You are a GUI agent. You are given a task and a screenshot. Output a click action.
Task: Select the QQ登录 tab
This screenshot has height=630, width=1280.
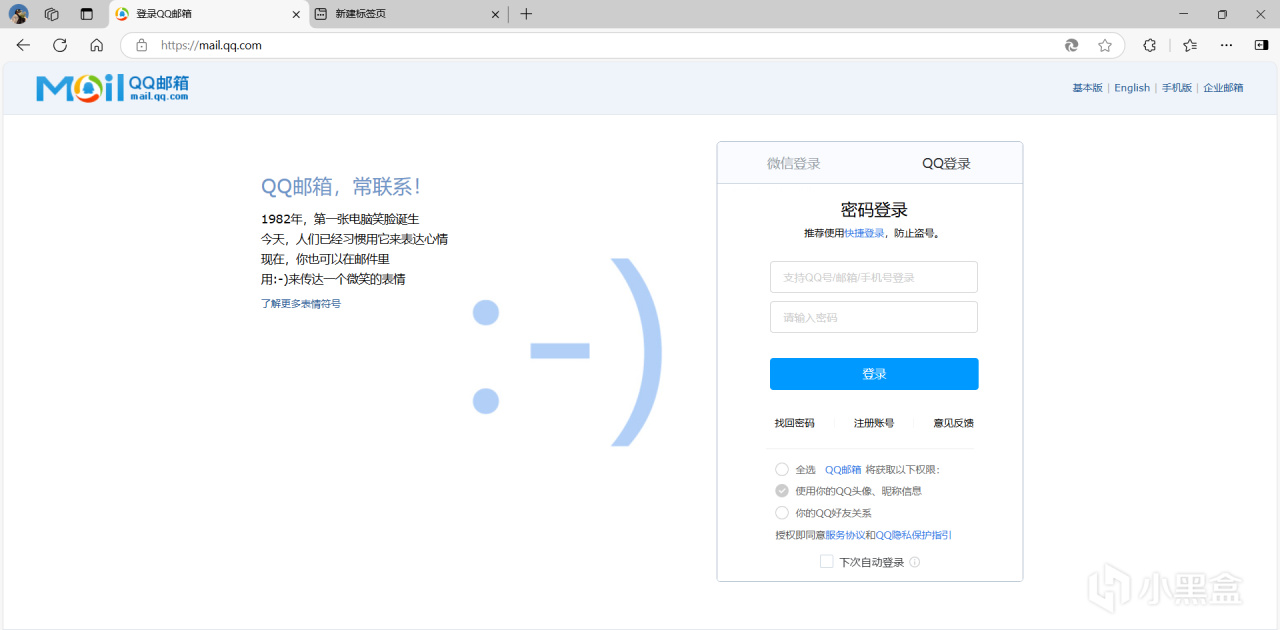946,163
